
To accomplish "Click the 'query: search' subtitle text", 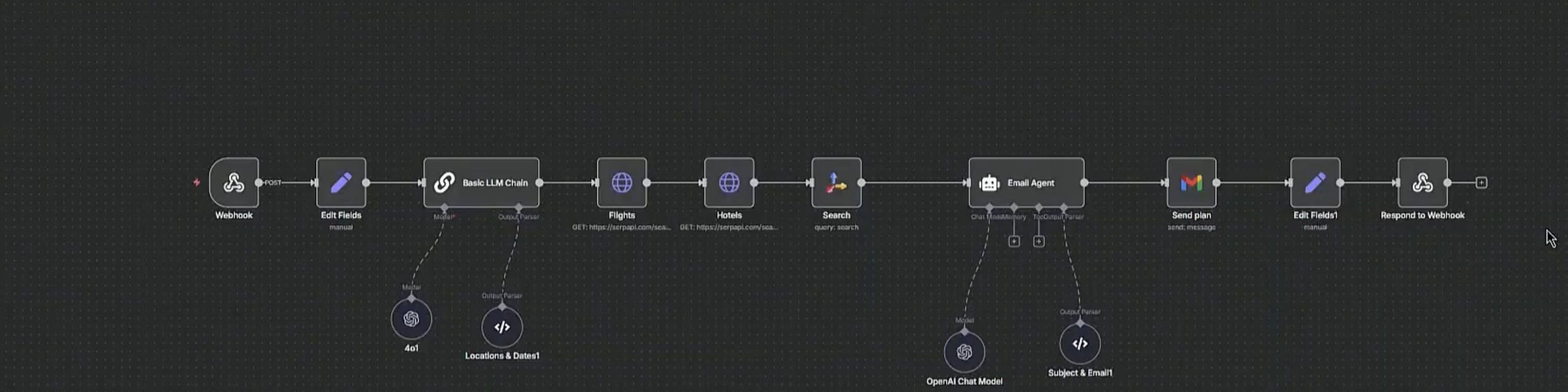I will [x=836, y=227].
